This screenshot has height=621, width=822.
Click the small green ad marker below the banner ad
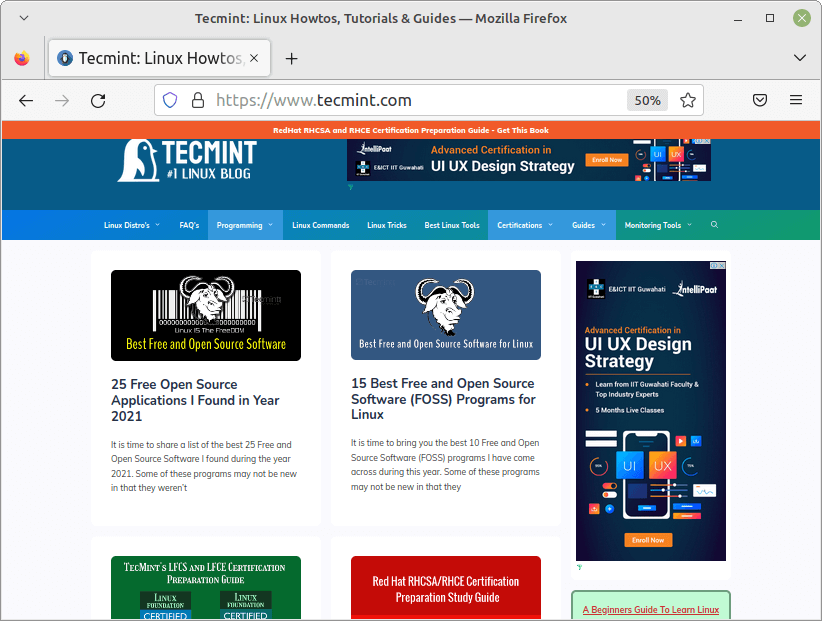pyautogui.click(x=351, y=187)
